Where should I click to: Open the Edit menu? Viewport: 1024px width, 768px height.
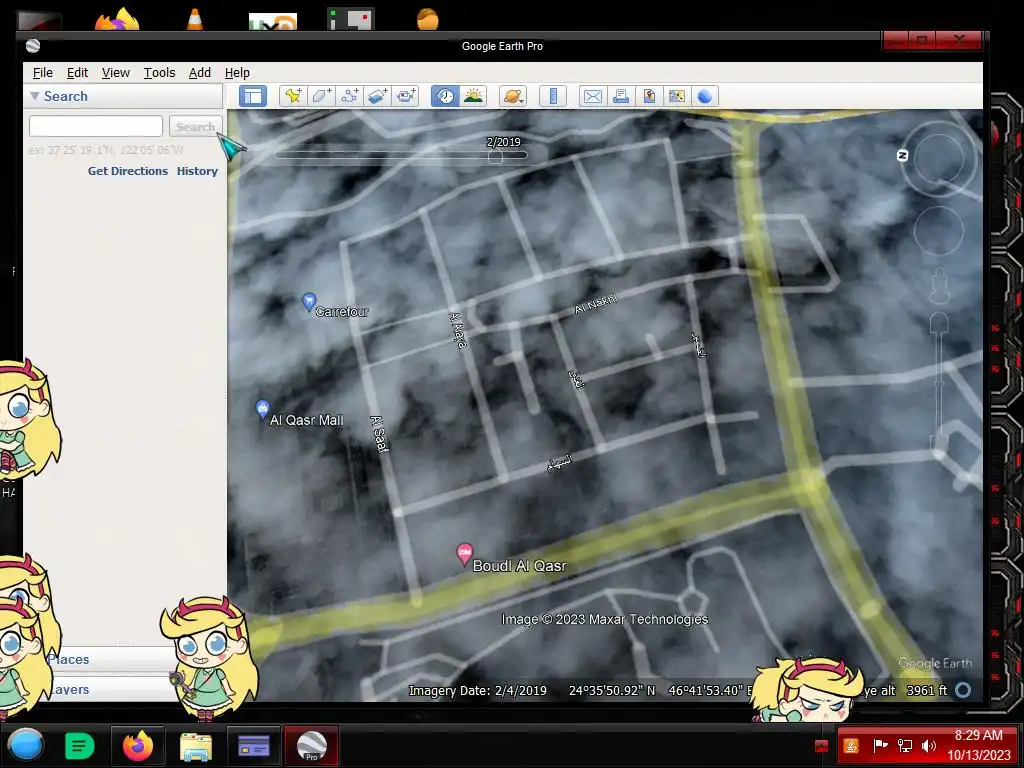(77, 72)
